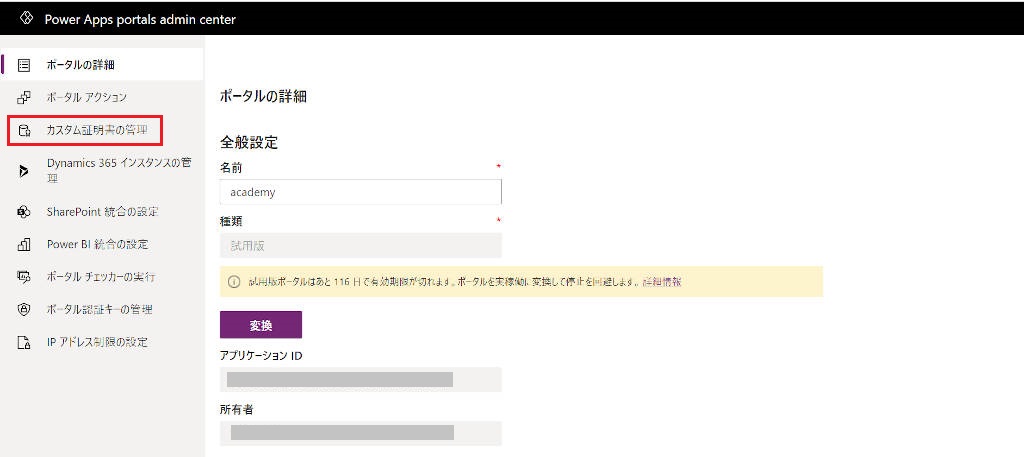This screenshot has height=457, width=1024.
Task: Click the ポータル アクション icon
Action: [24, 97]
